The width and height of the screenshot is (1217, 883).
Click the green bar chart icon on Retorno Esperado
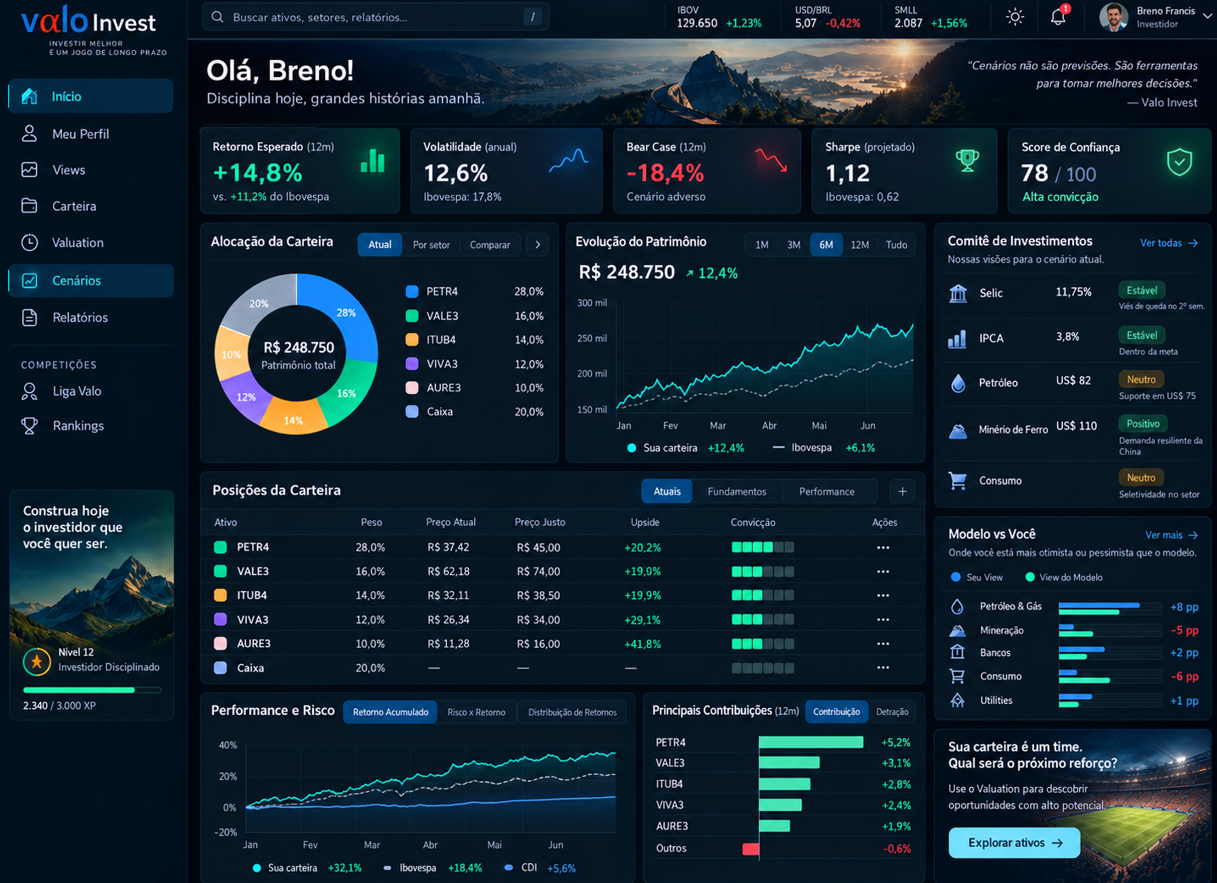(373, 160)
